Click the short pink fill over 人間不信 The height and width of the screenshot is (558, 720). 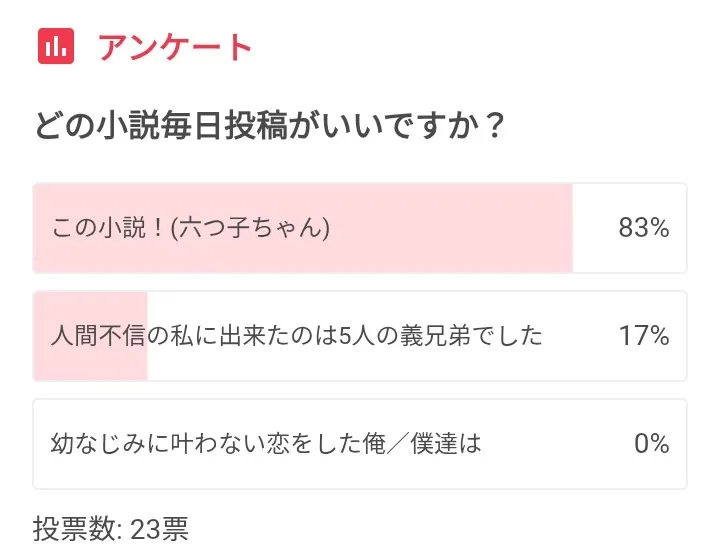point(90,360)
